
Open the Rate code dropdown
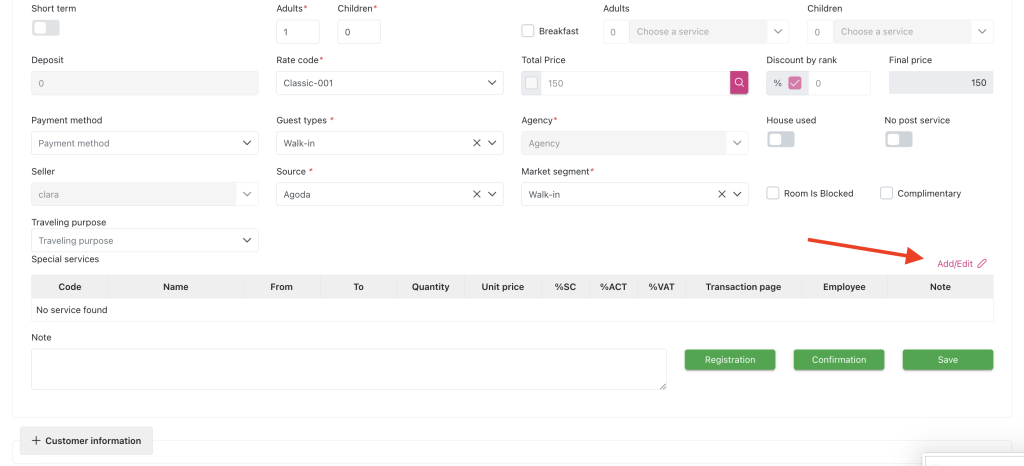coord(389,83)
